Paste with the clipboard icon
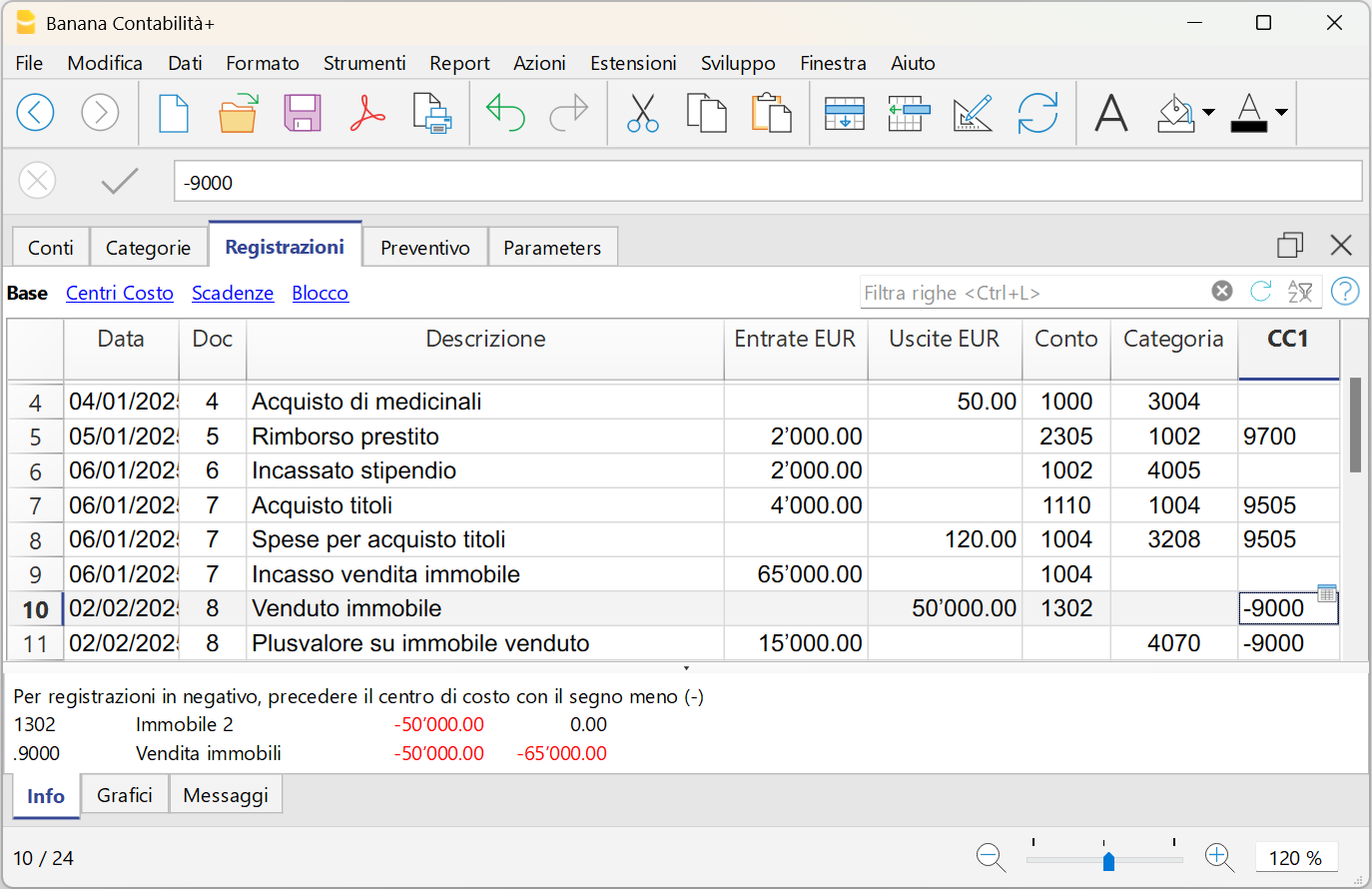 tap(771, 113)
